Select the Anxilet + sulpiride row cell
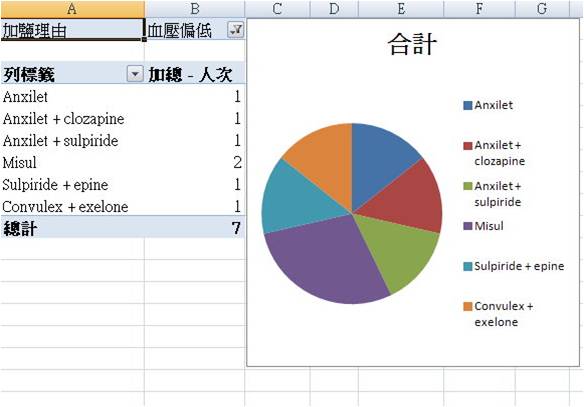584x407 pixels. (x=72, y=141)
